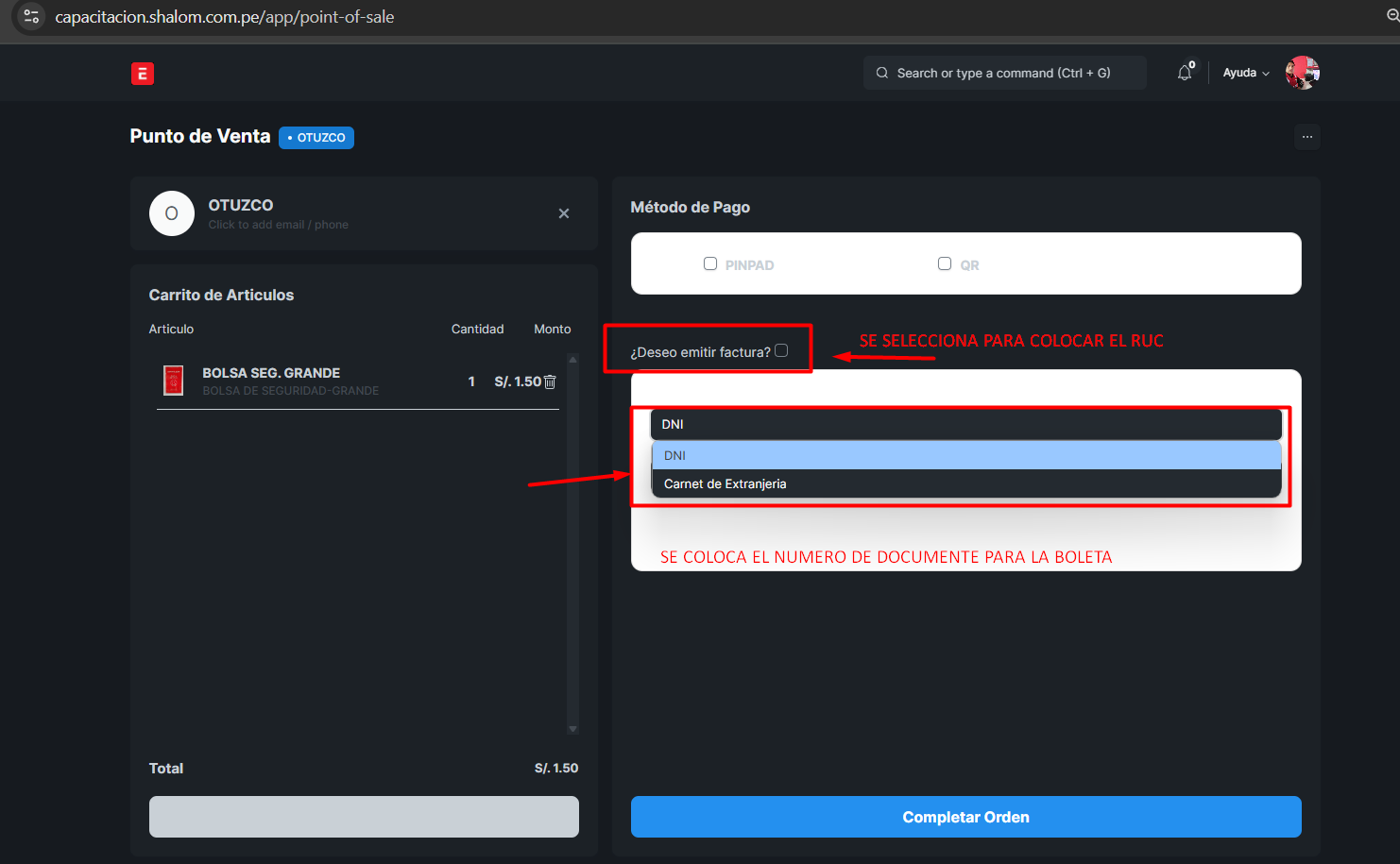Click the browser site information icon
This screenshot has width=1400, height=864.
tap(31, 17)
